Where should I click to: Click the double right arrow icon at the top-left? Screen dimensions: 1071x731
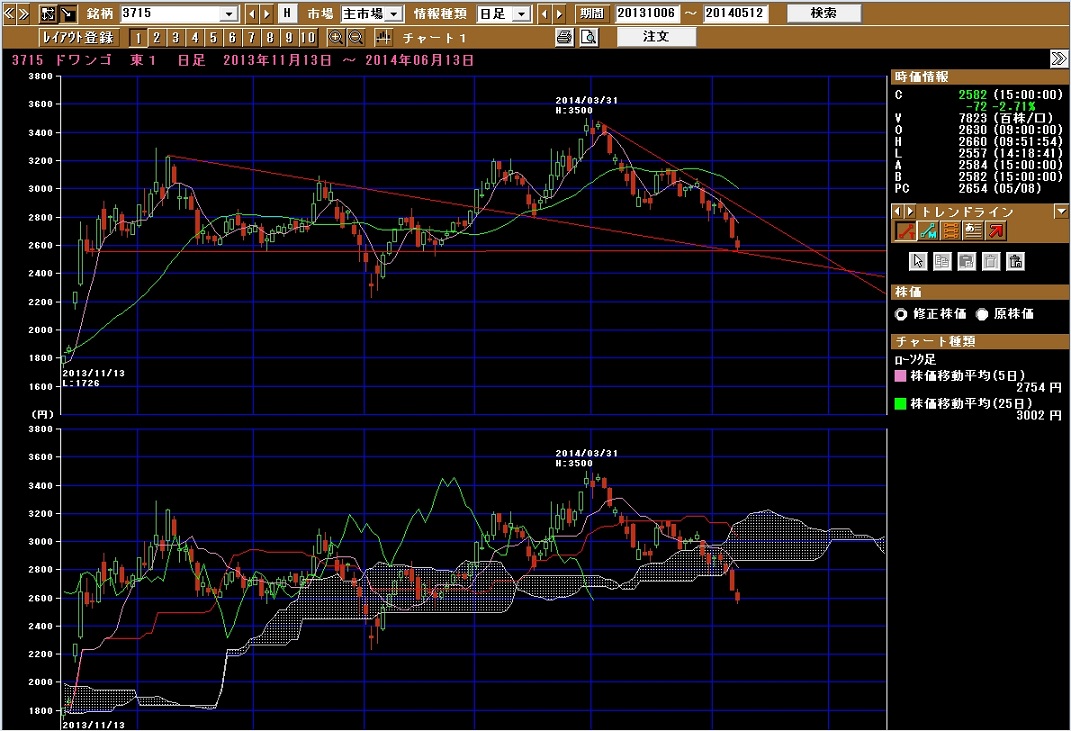coord(23,13)
